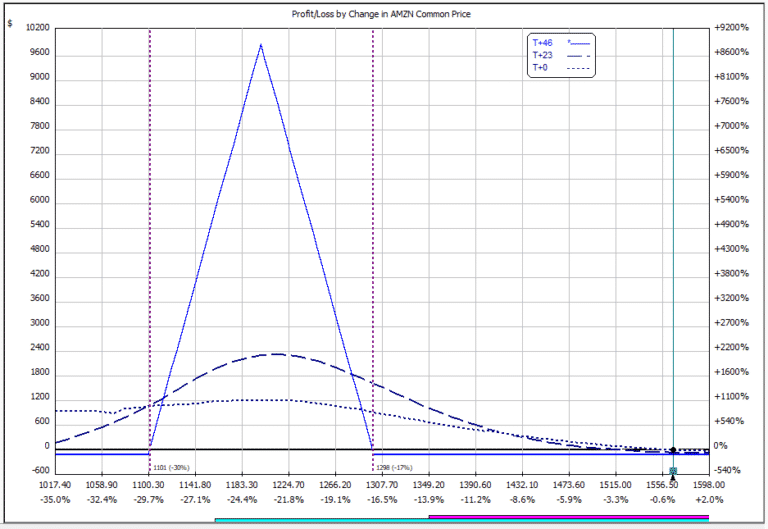
Task: Click the chart title Profit/Loss by Change
Action: 381,14
